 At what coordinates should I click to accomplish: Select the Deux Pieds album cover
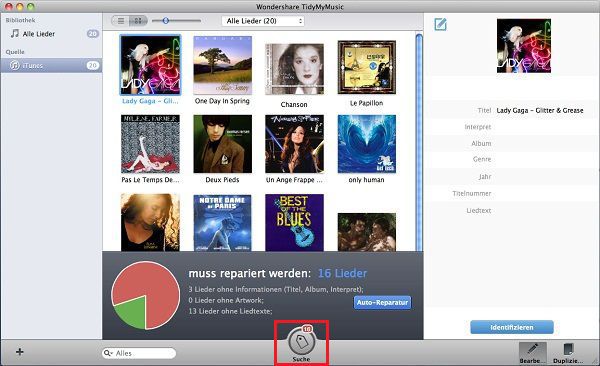coord(223,144)
